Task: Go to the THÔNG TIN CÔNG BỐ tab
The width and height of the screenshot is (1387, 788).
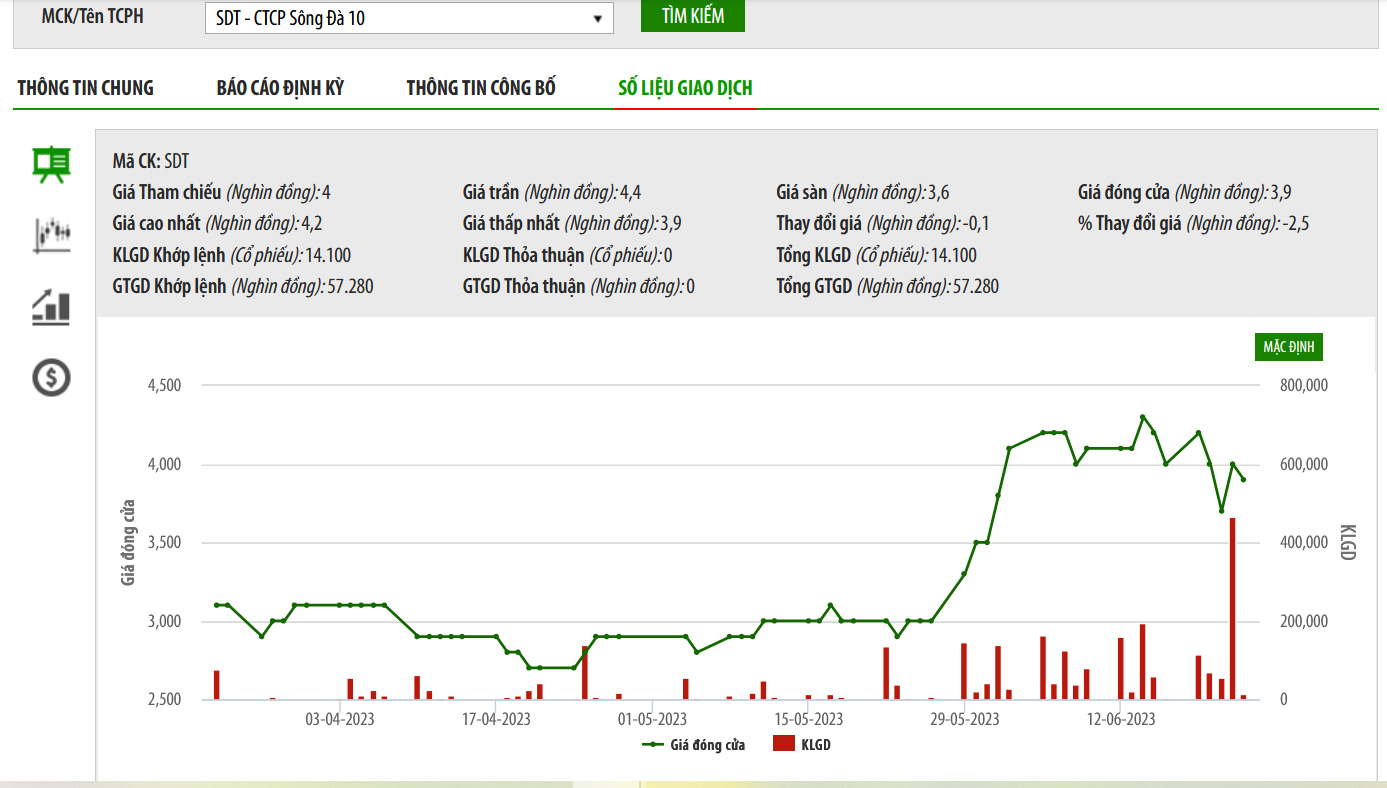Action: coord(481,88)
